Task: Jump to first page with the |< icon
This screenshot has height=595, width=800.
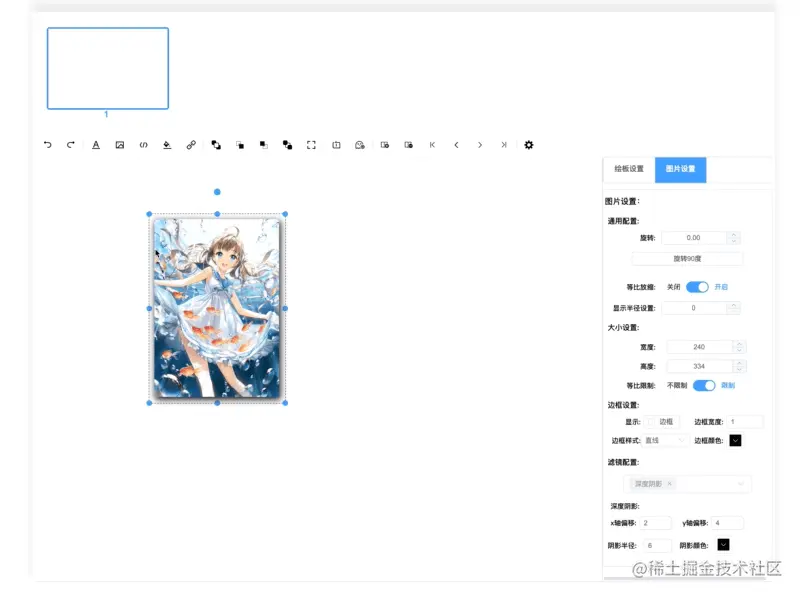Action: pyautogui.click(x=432, y=145)
